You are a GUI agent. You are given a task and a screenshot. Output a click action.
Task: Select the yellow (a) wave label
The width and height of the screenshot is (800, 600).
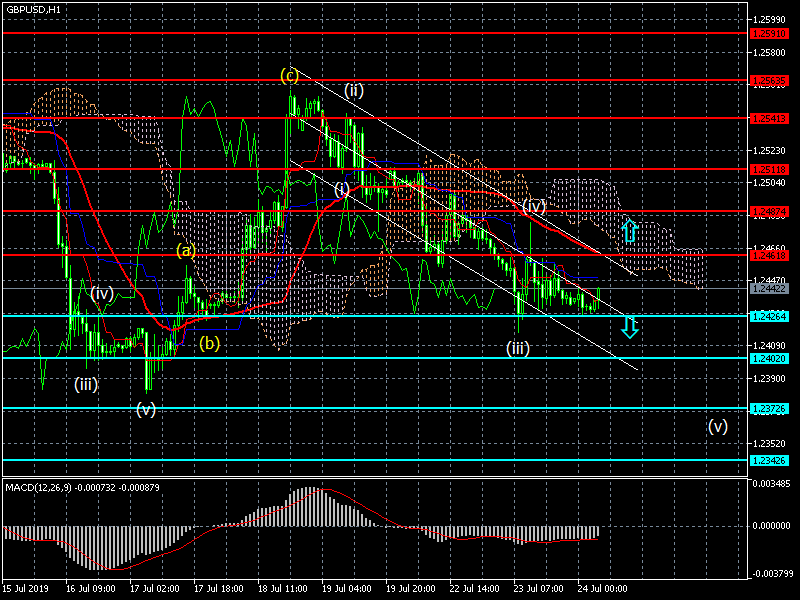[x=186, y=251]
